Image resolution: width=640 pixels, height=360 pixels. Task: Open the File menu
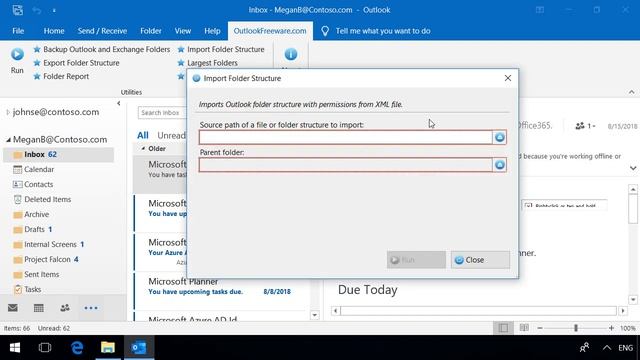(x=18, y=31)
